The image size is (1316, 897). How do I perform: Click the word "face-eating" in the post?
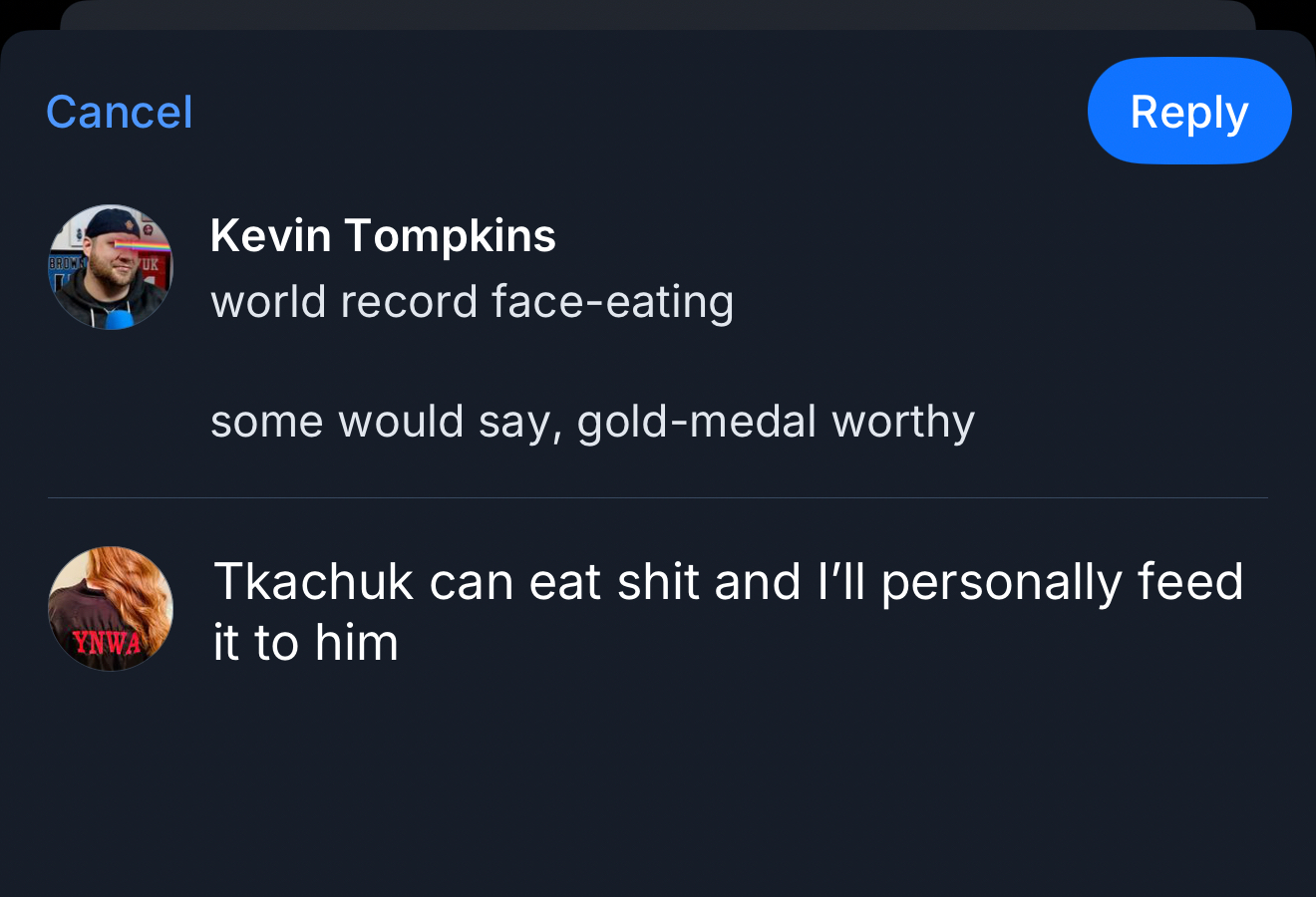[x=612, y=302]
